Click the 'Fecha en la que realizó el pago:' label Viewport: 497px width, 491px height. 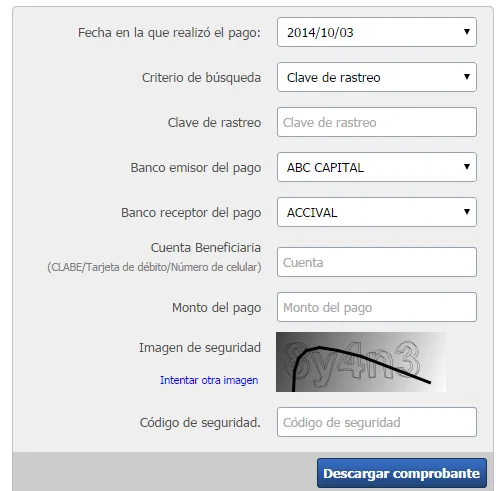tap(169, 33)
